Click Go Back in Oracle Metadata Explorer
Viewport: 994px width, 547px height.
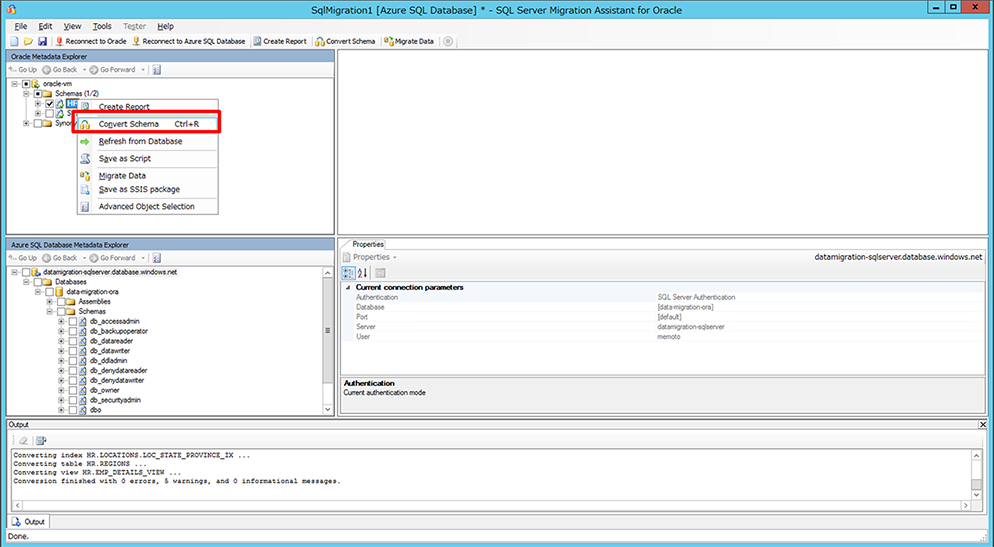pos(60,70)
